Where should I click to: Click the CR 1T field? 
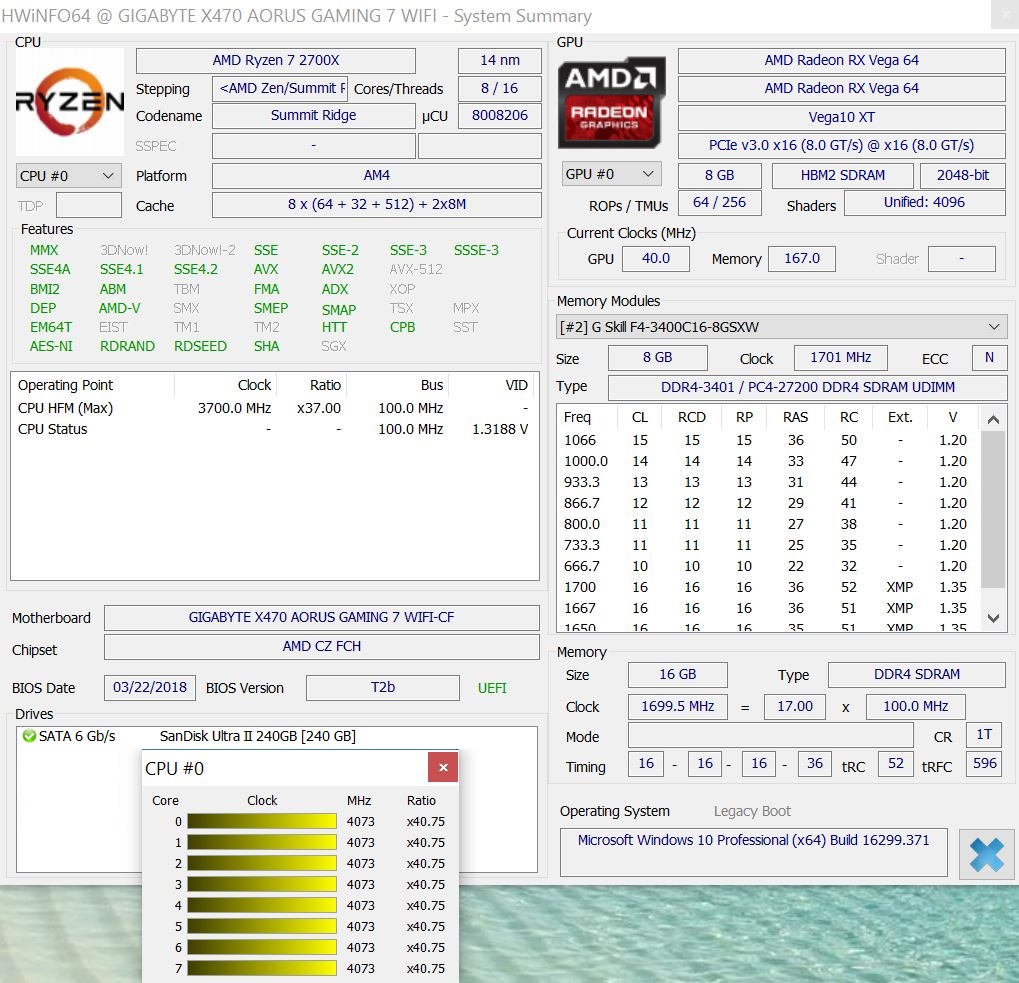tap(984, 735)
